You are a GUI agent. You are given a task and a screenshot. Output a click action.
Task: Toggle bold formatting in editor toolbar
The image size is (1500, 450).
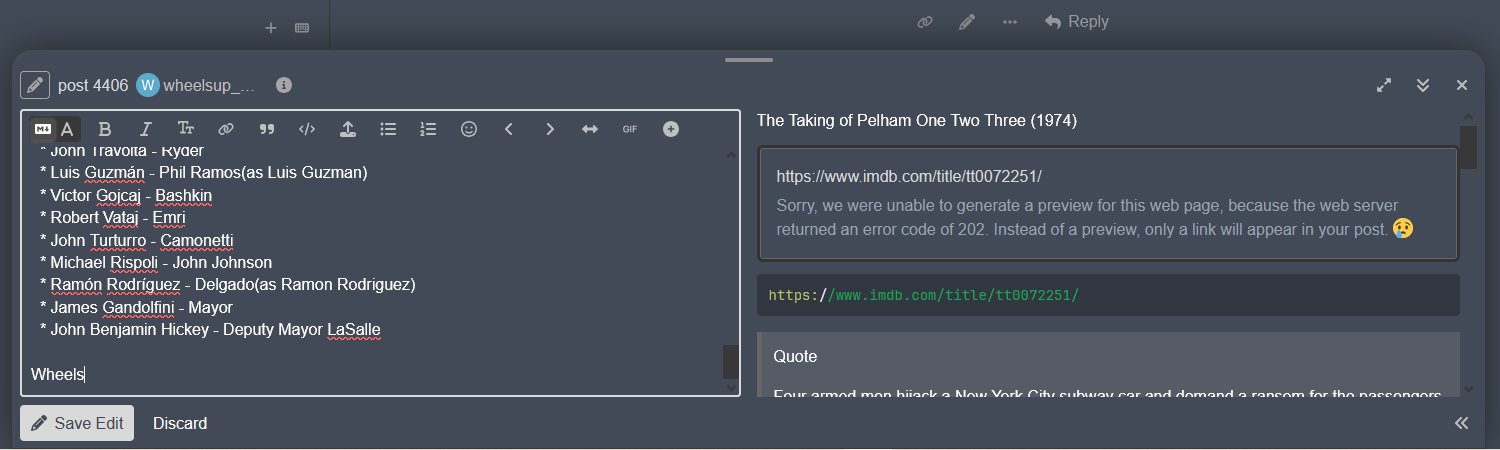tap(105, 129)
